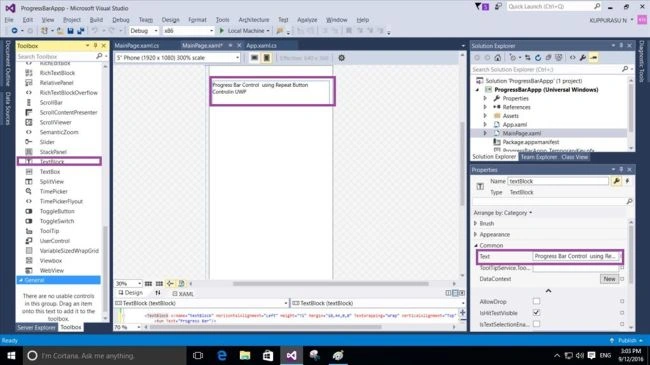Start debugging with the green play icon

[222, 31]
